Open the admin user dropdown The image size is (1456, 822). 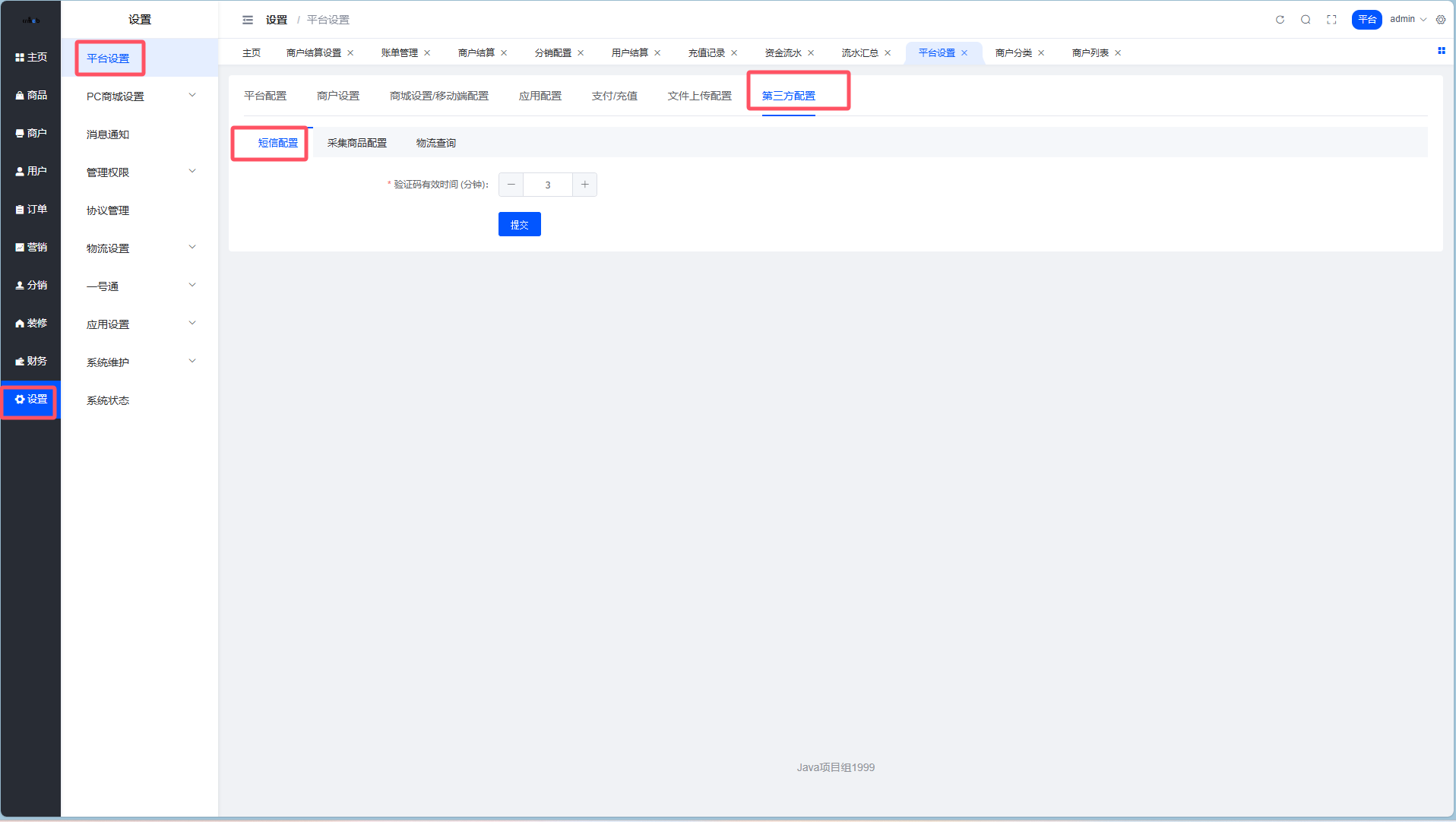coord(1407,20)
